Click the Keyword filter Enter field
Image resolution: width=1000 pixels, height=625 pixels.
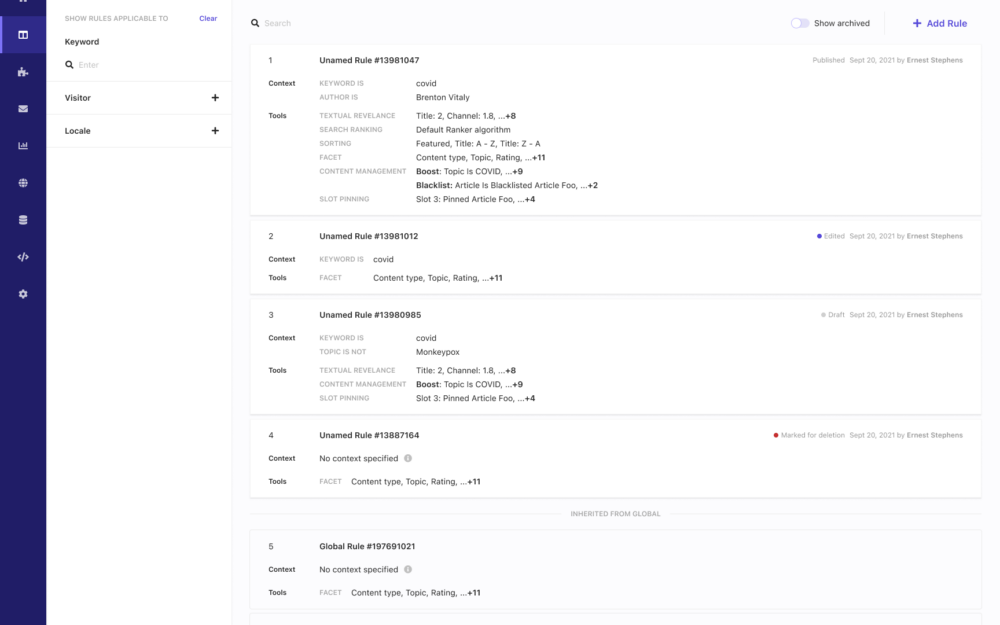click(140, 65)
